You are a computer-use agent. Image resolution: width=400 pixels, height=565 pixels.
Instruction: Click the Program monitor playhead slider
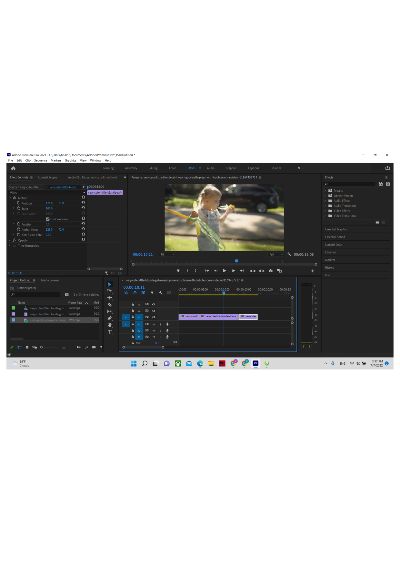[x=236, y=261]
